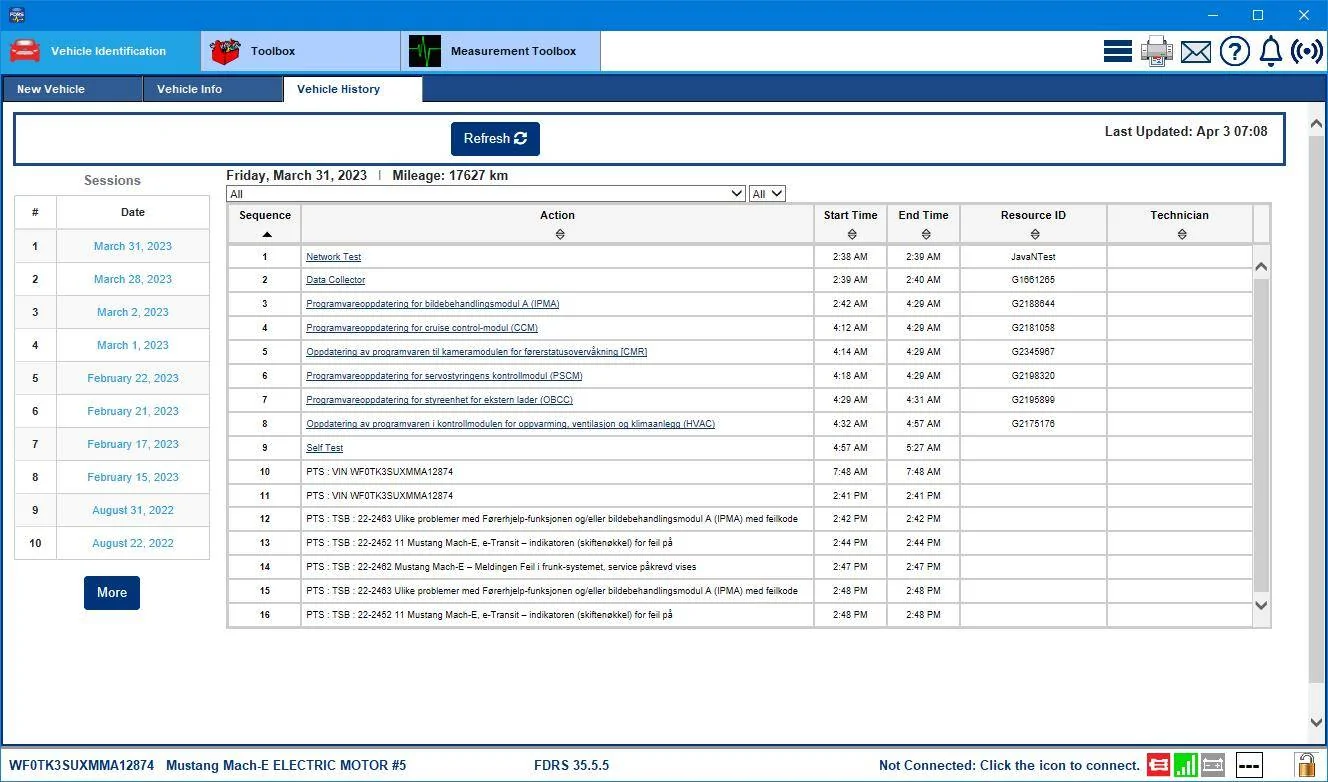This screenshot has height=782, width=1328.
Task: Click the green signal bars icon
Action: pyautogui.click(x=1185, y=765)
